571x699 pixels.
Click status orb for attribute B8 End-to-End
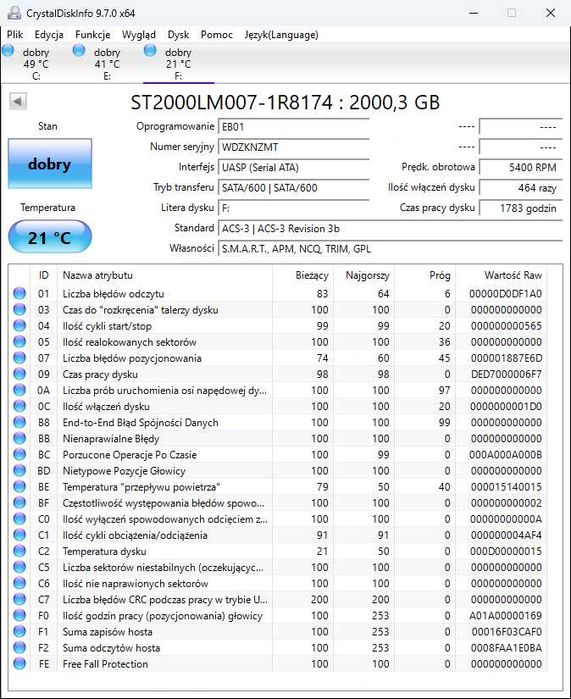[19, 422]
